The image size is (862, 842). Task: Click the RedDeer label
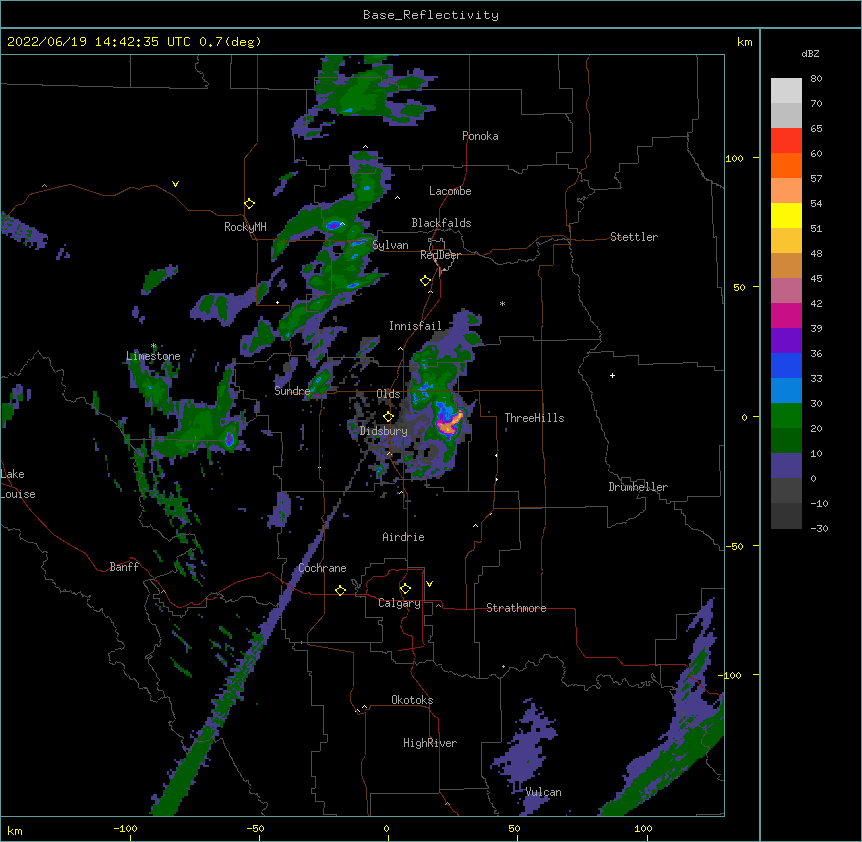point(440,255)
